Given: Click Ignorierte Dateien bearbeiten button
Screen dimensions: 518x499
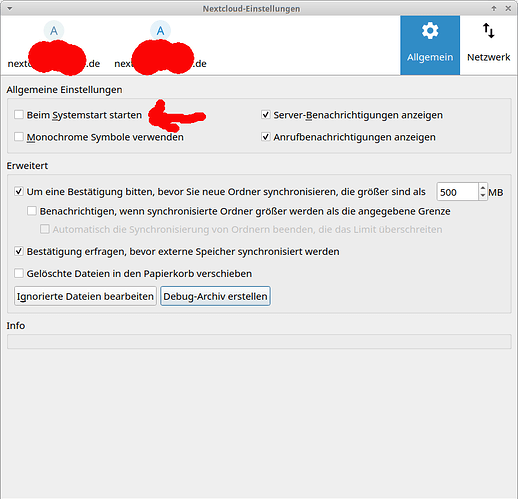Looking at the screenshot, I should (85, 296).
